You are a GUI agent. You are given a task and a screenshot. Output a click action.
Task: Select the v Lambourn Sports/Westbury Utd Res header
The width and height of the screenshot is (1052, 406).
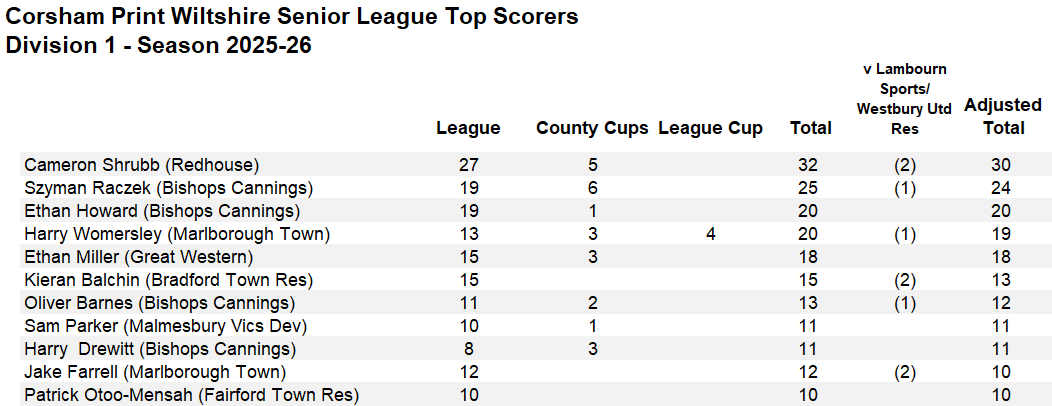[x=904, y=99]
